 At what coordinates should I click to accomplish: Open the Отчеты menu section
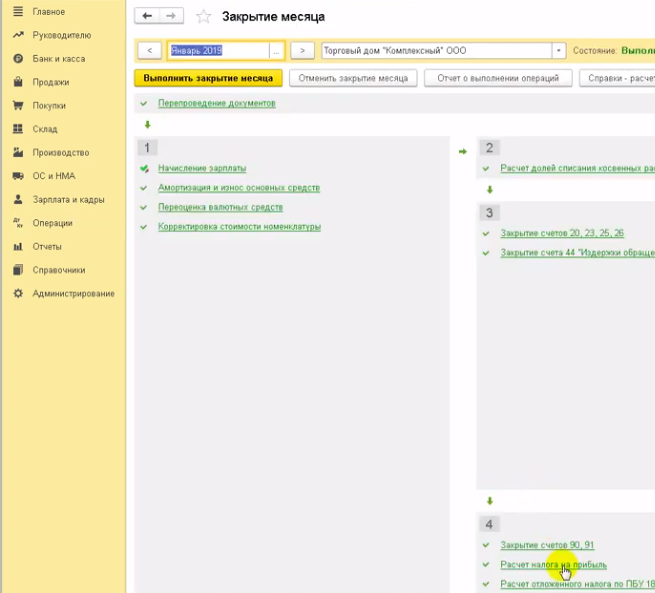[47, 246]
